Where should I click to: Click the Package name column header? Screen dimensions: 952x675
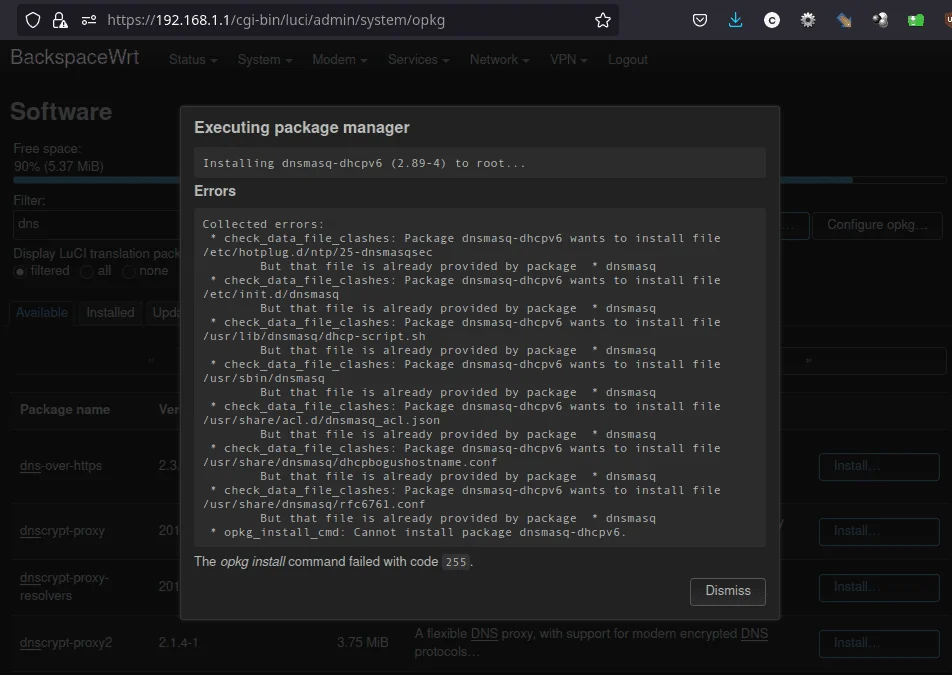coord(65,410)
